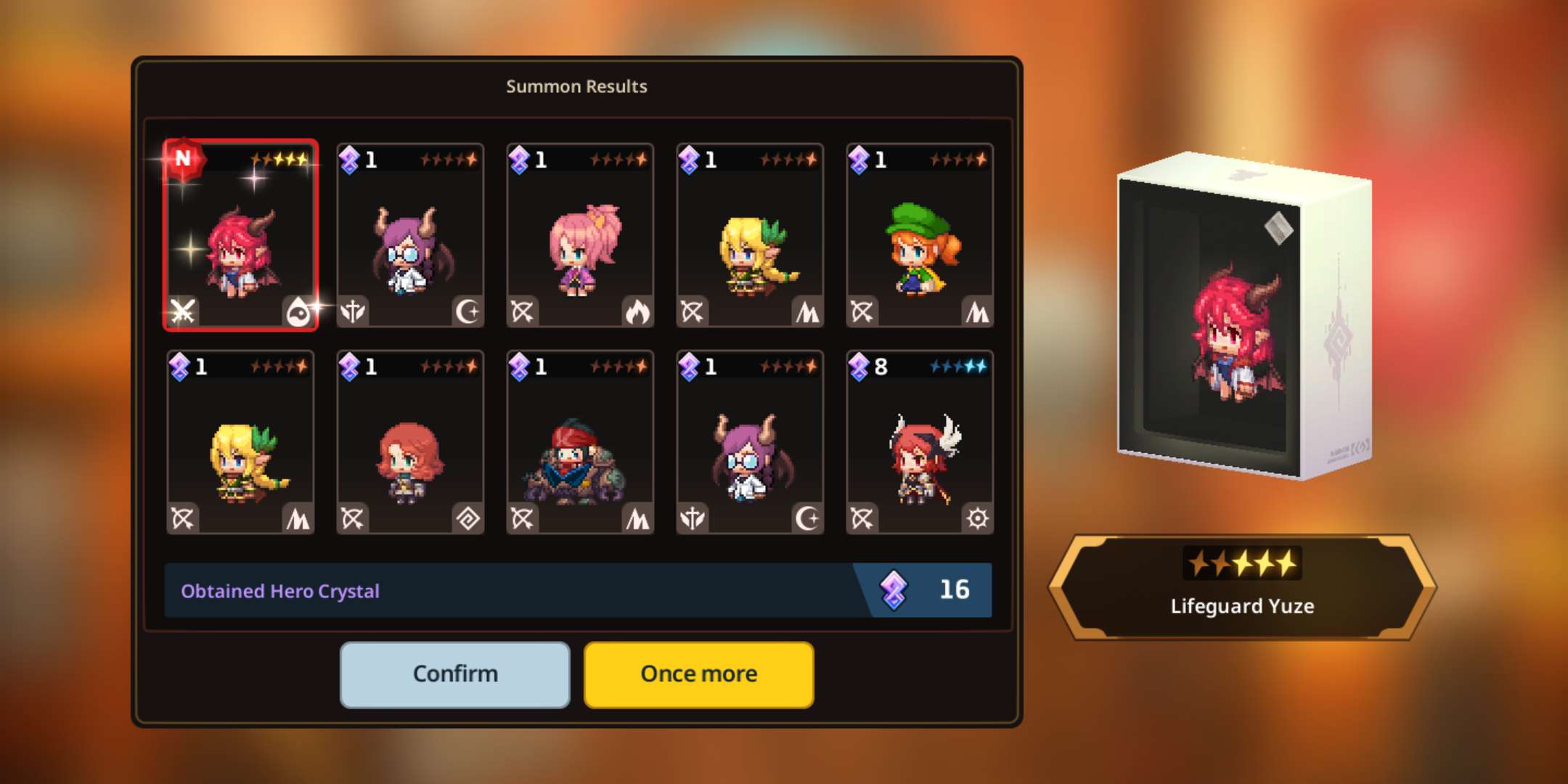This screenshot has height=784, width=1568.
Task: Click the gear element icon on winged-helmet hero card
Action: (977, 519)
